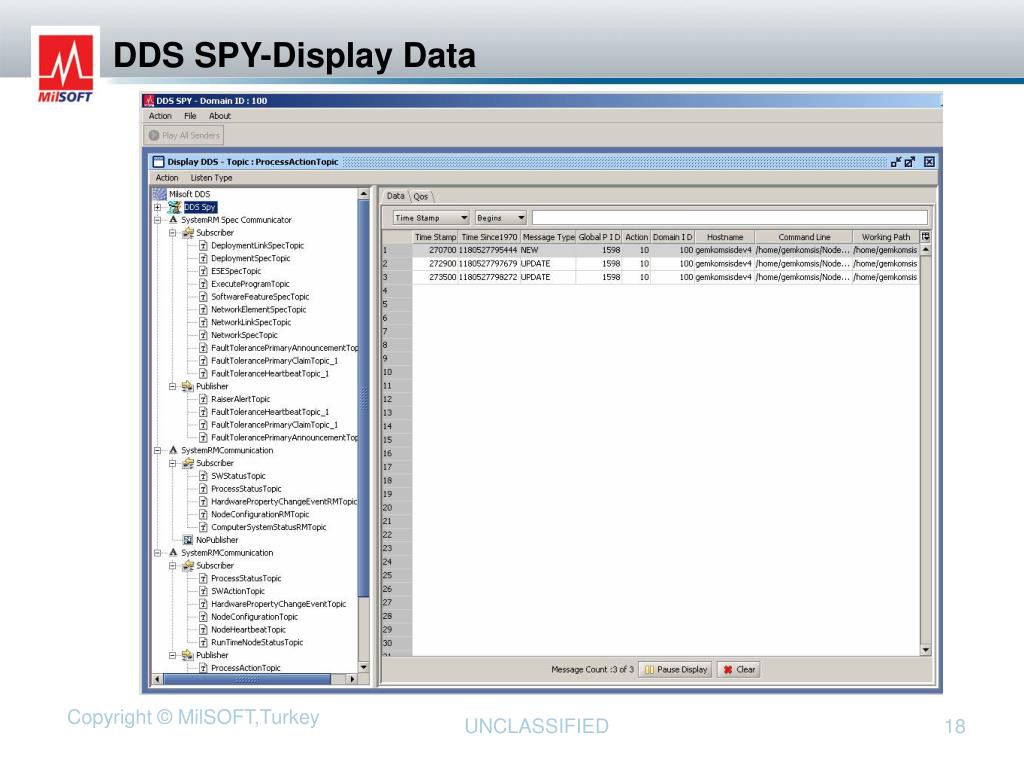Screen dimensions: 1024x768
Task: Select the HardwarePropertyChangeEventTopic tree item
Action: coord(278,604)
